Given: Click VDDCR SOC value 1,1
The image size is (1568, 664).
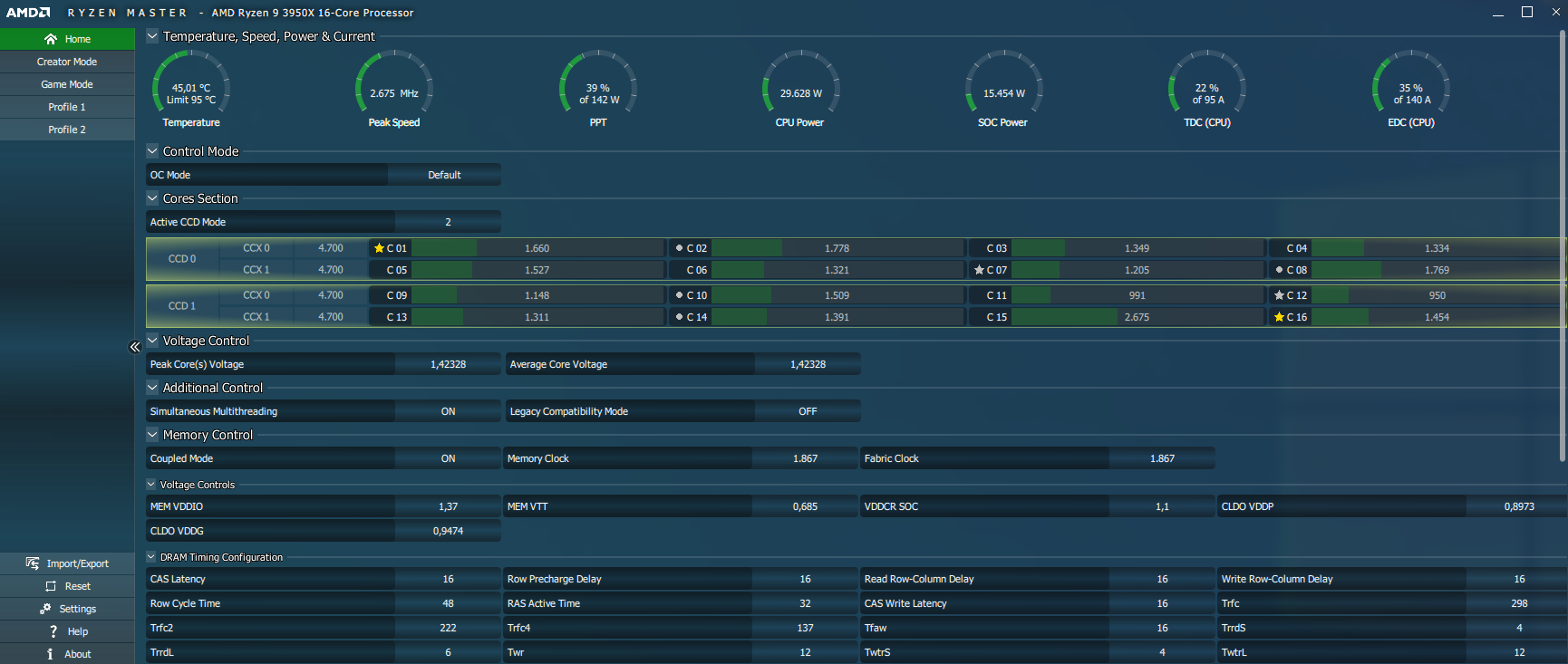Looking at the screenshot, I should coord(1162,506).
